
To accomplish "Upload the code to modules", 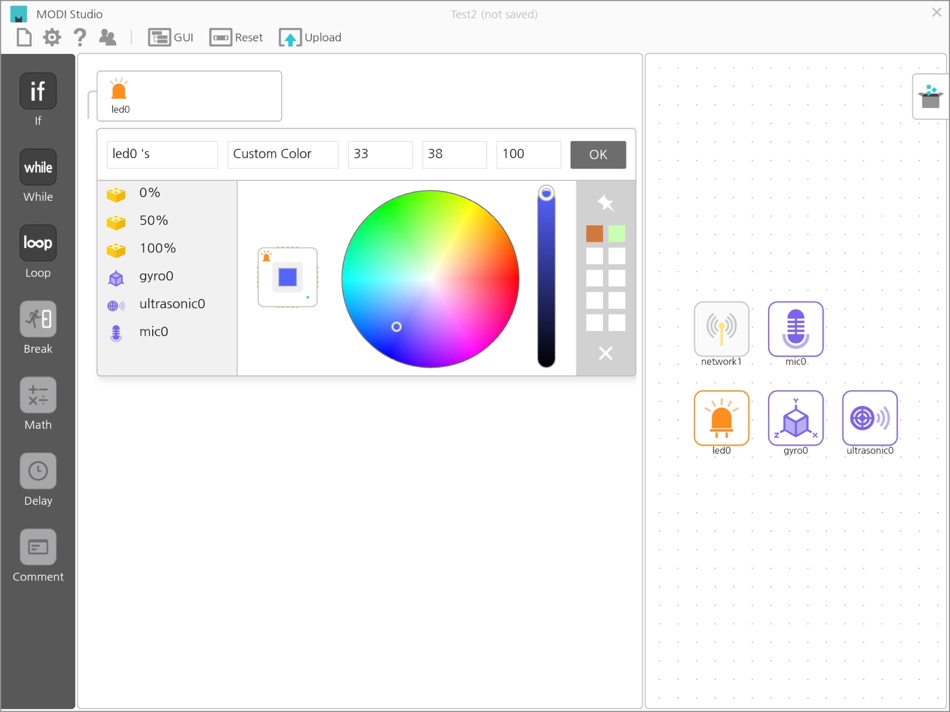I will coord(310,38).
